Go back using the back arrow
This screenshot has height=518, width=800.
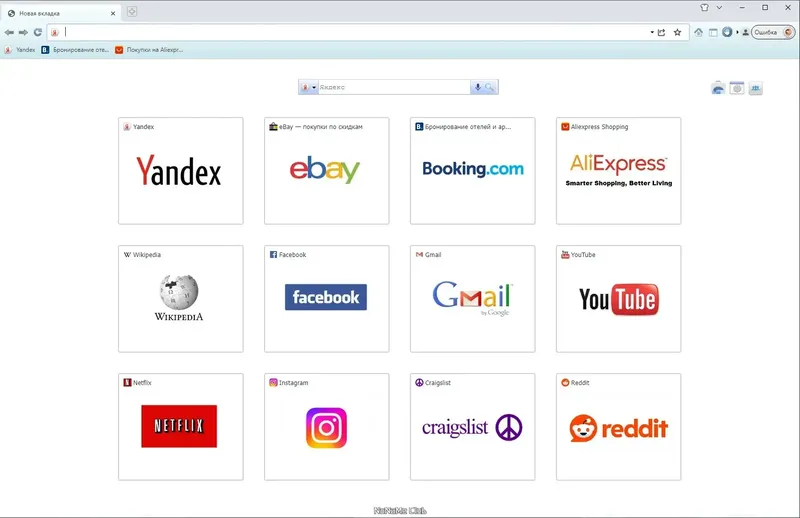9,32
